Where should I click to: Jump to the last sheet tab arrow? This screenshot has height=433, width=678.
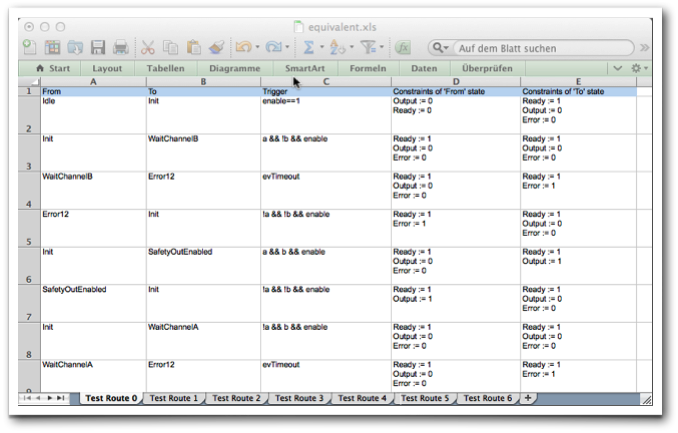pyautogui.click(x=61, y=398)
